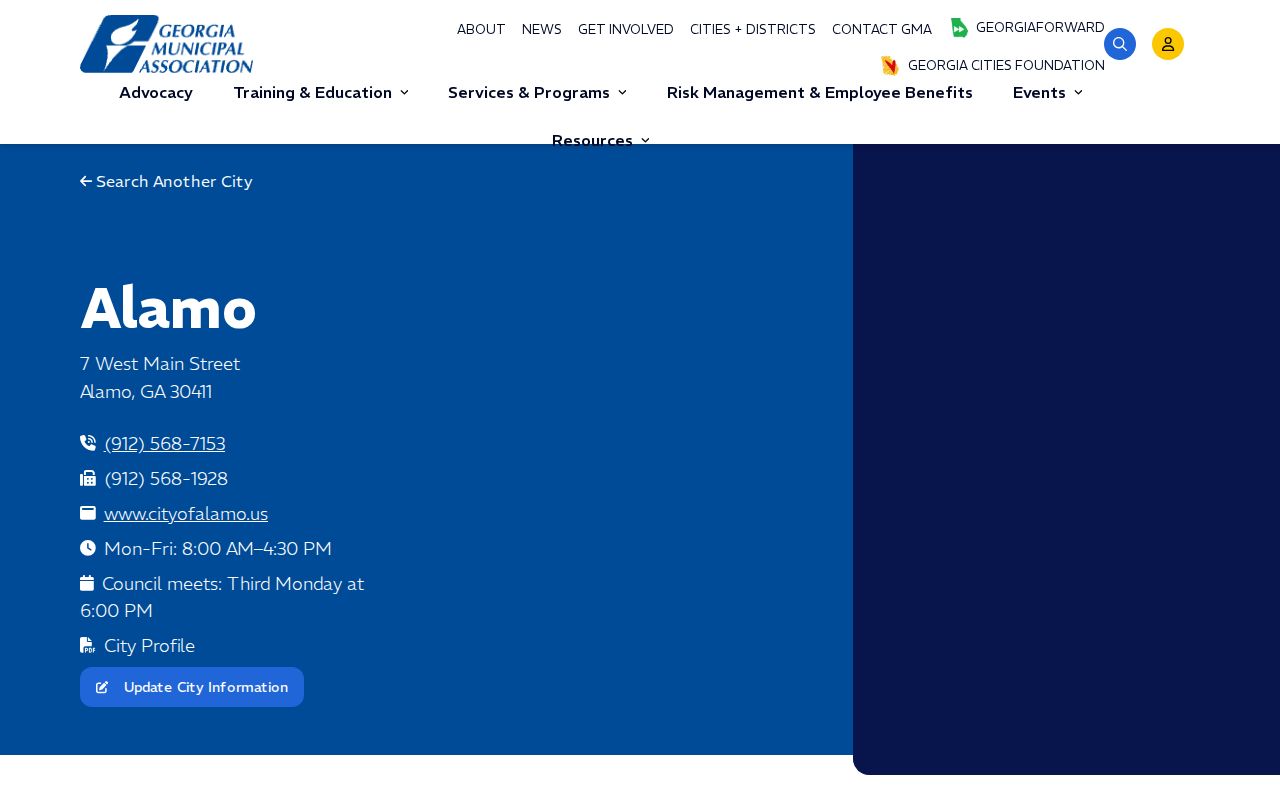The width and height of the screenshot is (1280, 800).
Task: Call the (912) 568-7153 phone link
Action: coord(165,444)
